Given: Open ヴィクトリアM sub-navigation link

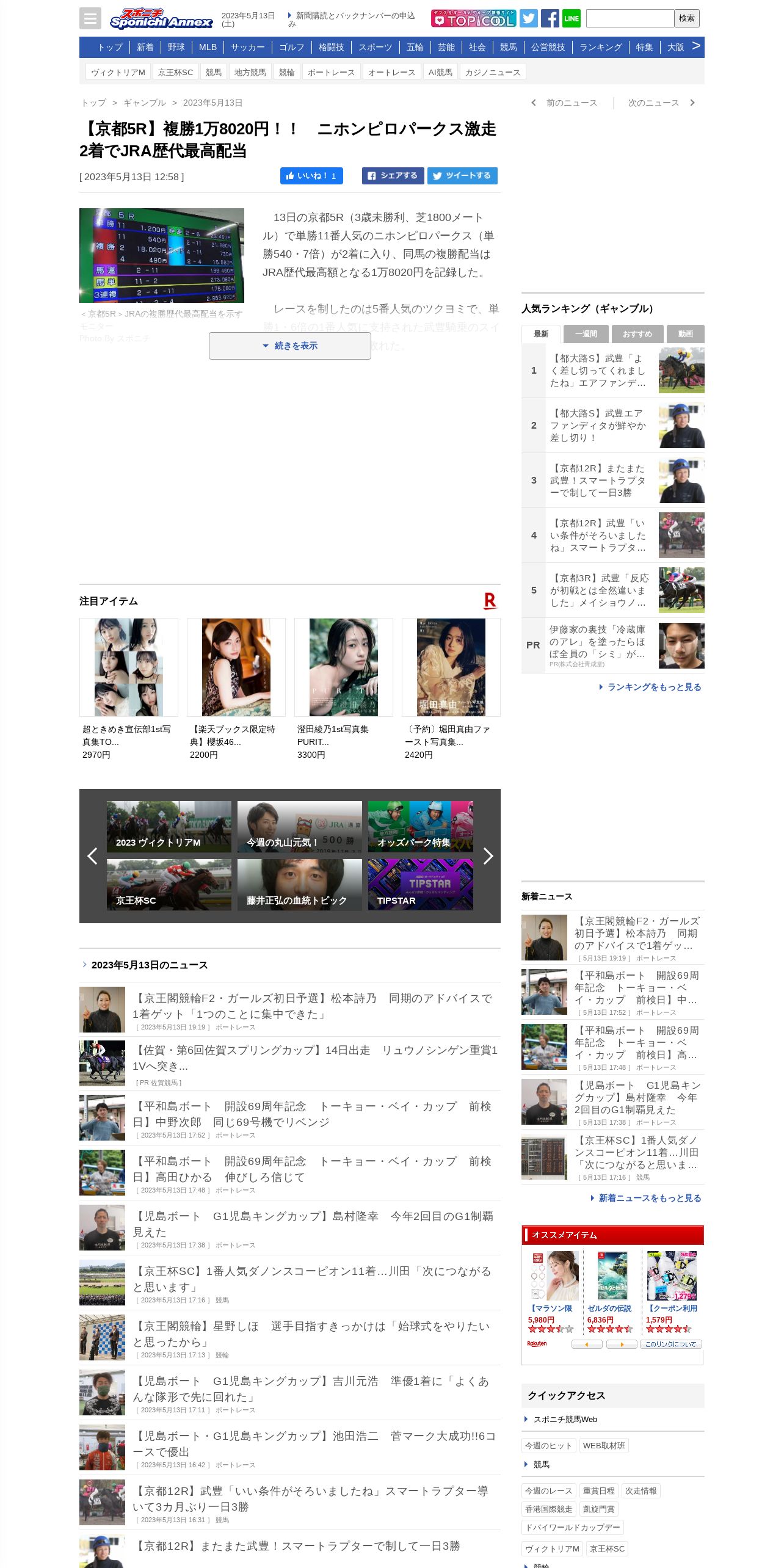Looking at the screenshot, I should (118, 72).
